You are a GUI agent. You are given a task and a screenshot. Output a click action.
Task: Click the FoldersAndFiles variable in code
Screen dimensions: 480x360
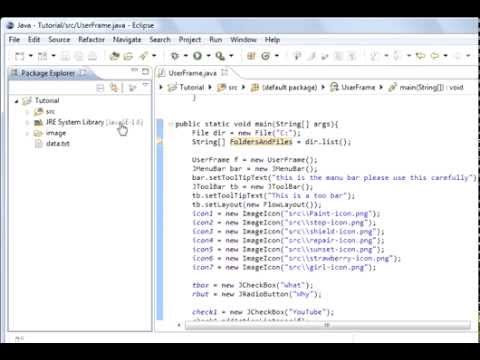pyautogui.click(x=261, y=142)
